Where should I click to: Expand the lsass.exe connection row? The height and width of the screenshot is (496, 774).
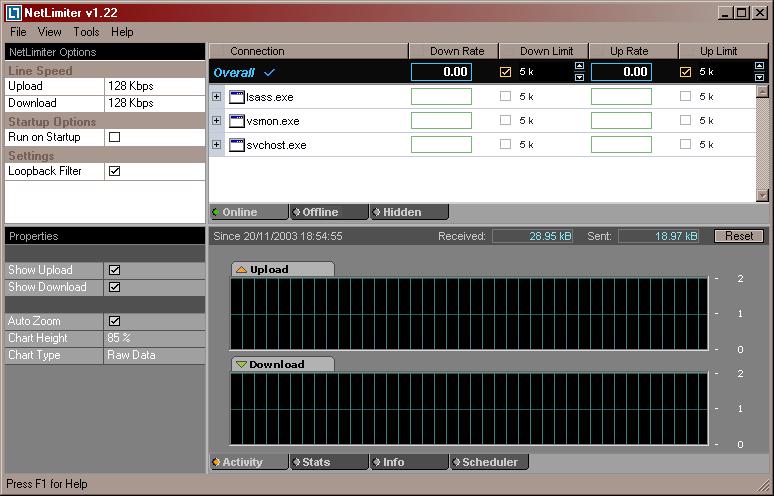tap(216, 96)
